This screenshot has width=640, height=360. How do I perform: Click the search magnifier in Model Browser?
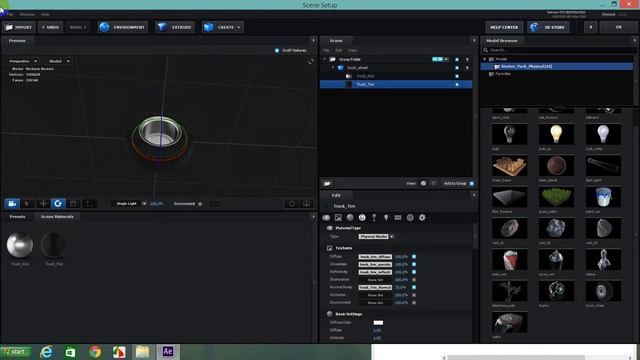pyautogui.click(x=486, y=50)
